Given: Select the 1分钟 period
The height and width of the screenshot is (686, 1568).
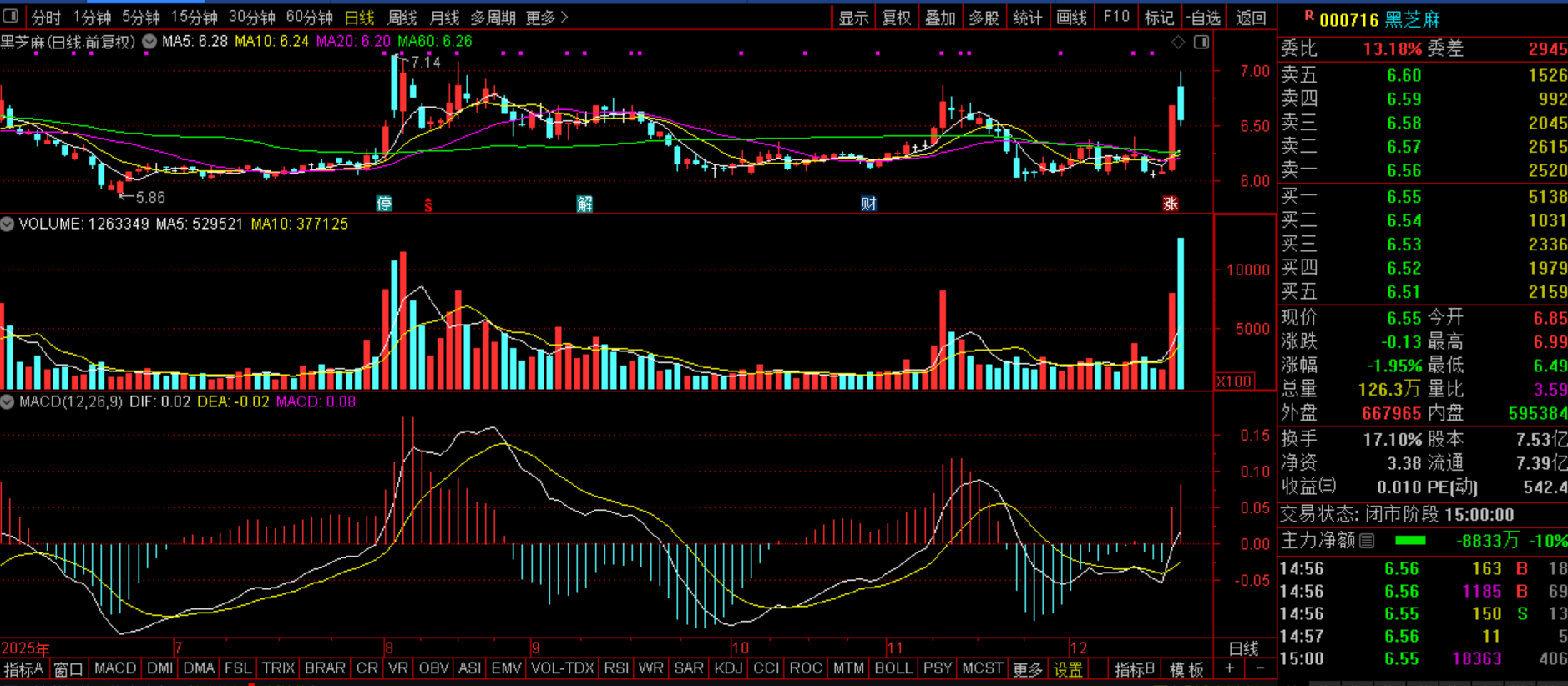Looking at the screenshot, I should pyautogui.click(x=91, y=18).
